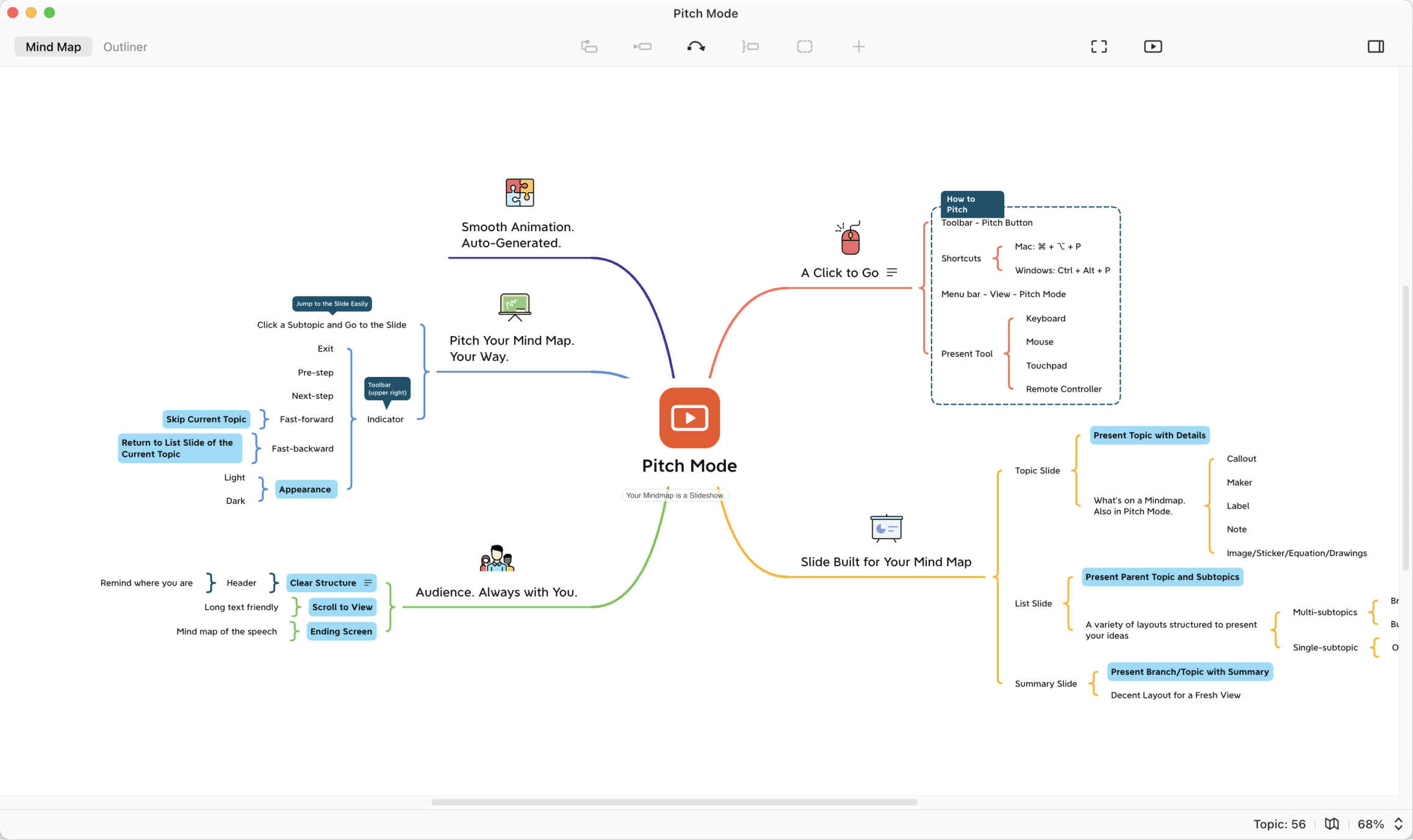Insert a new element with the plus icon

click(x=858, y=46)
